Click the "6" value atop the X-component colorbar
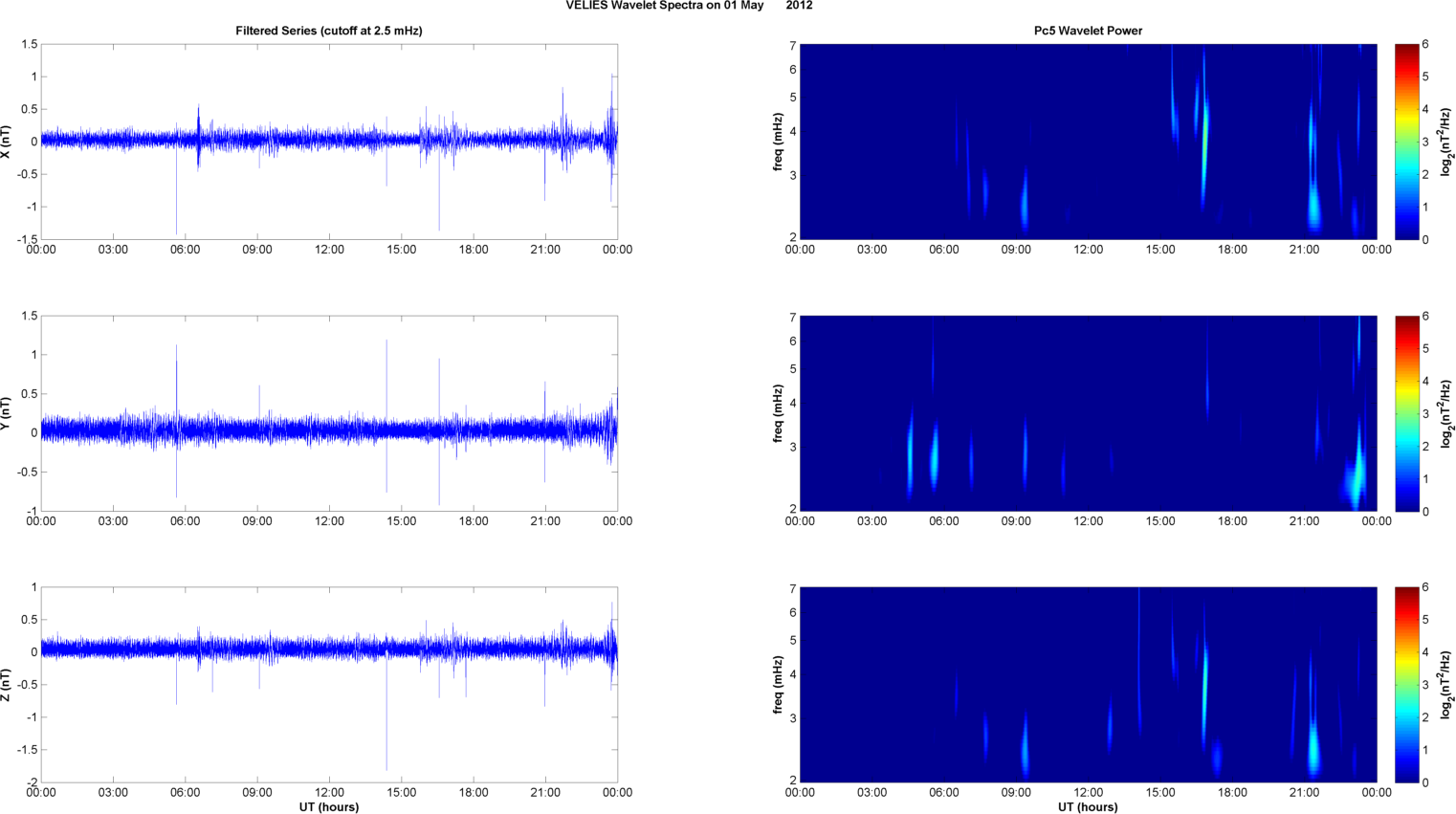1456x814 pixels. [1425, 44]
